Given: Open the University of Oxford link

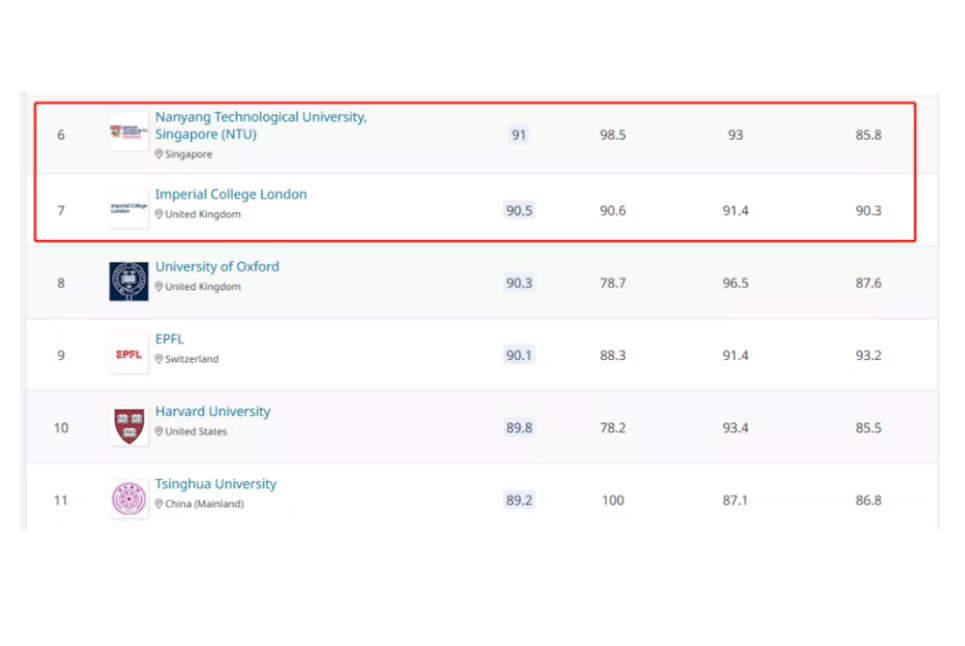Looking at the screenshot, I should click(x=217, y=266).
